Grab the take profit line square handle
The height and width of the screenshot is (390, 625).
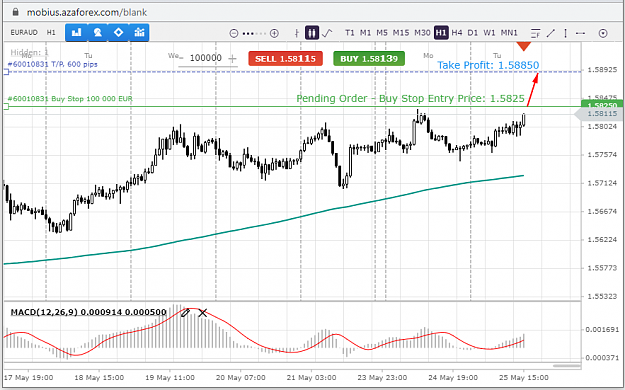coord(6,72)
